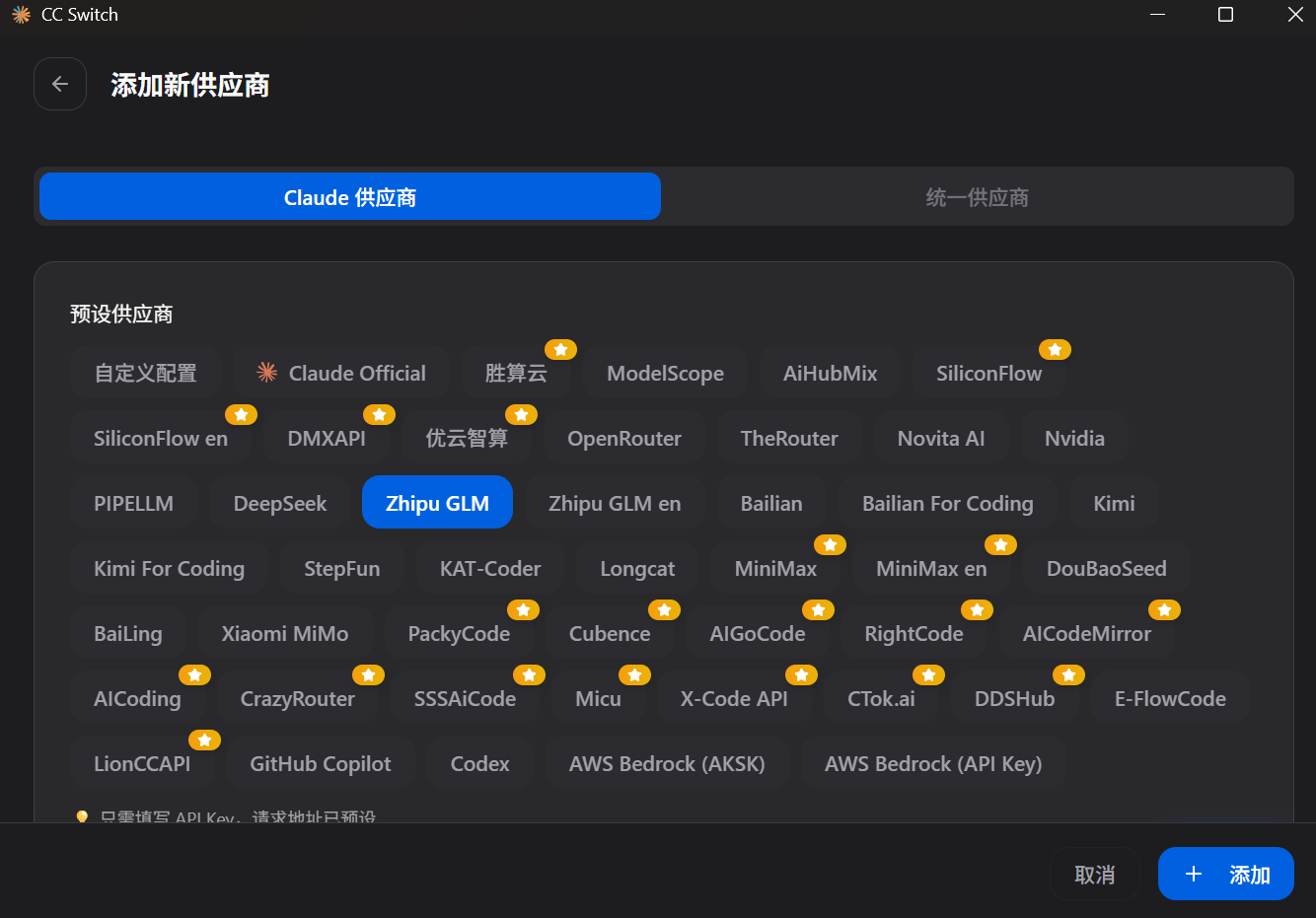
Task: Choose the MiniMax preset without the en suffix
Action: pos(775,568)
